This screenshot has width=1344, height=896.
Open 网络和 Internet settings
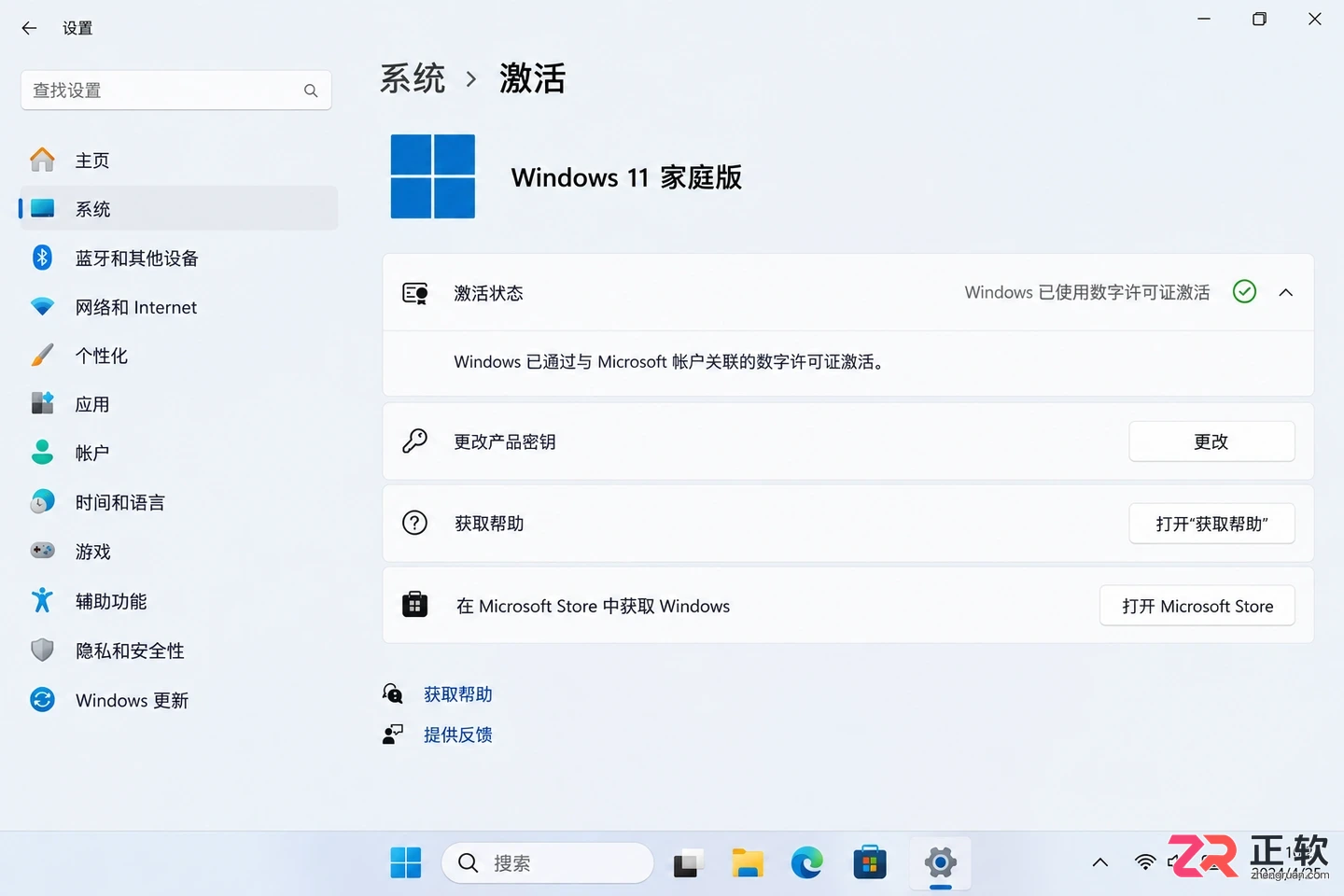pos(178,307)
